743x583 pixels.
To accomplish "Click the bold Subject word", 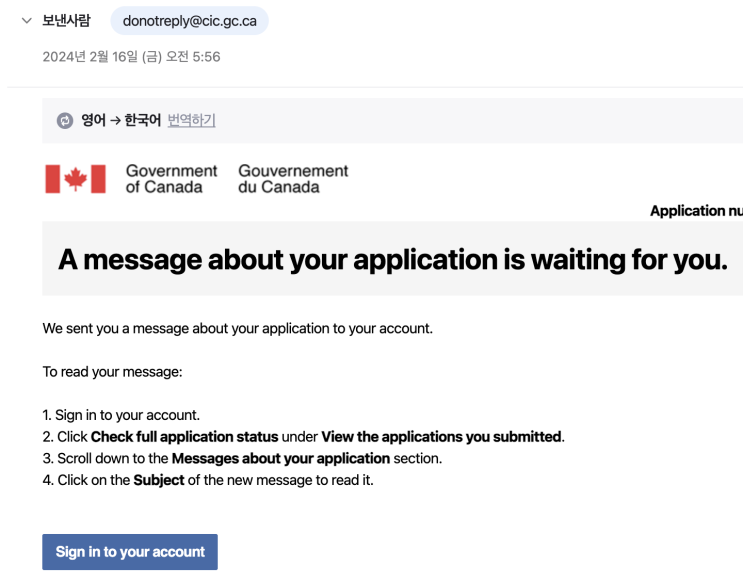I will pyautogui.click(x=158, y=480).
